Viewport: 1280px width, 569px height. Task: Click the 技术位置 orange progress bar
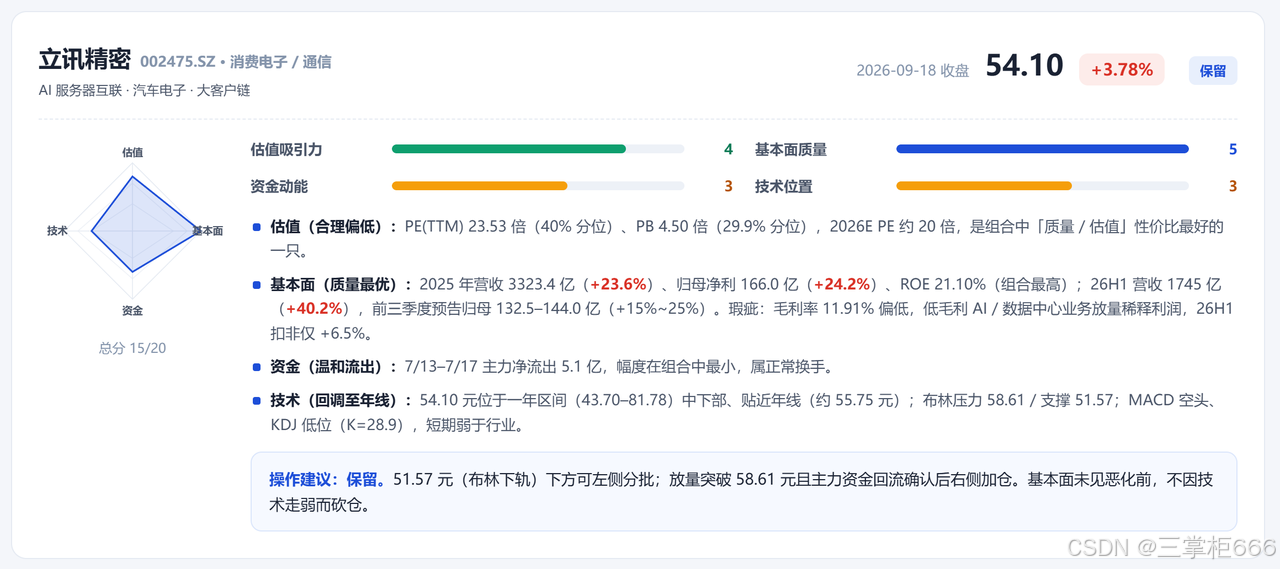[1042, 186]
